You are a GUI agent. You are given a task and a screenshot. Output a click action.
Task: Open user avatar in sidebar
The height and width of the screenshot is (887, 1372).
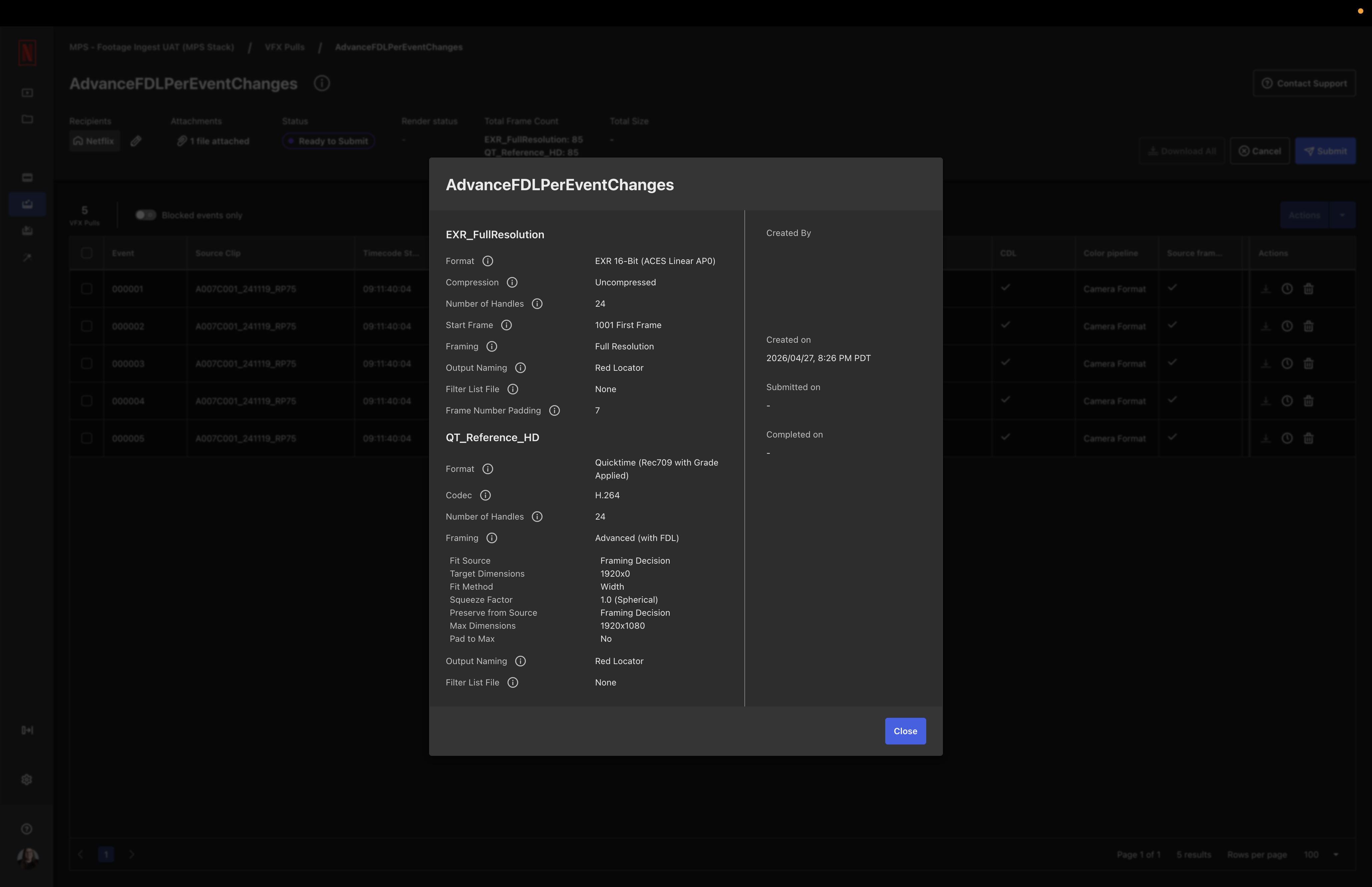point(28,858)
